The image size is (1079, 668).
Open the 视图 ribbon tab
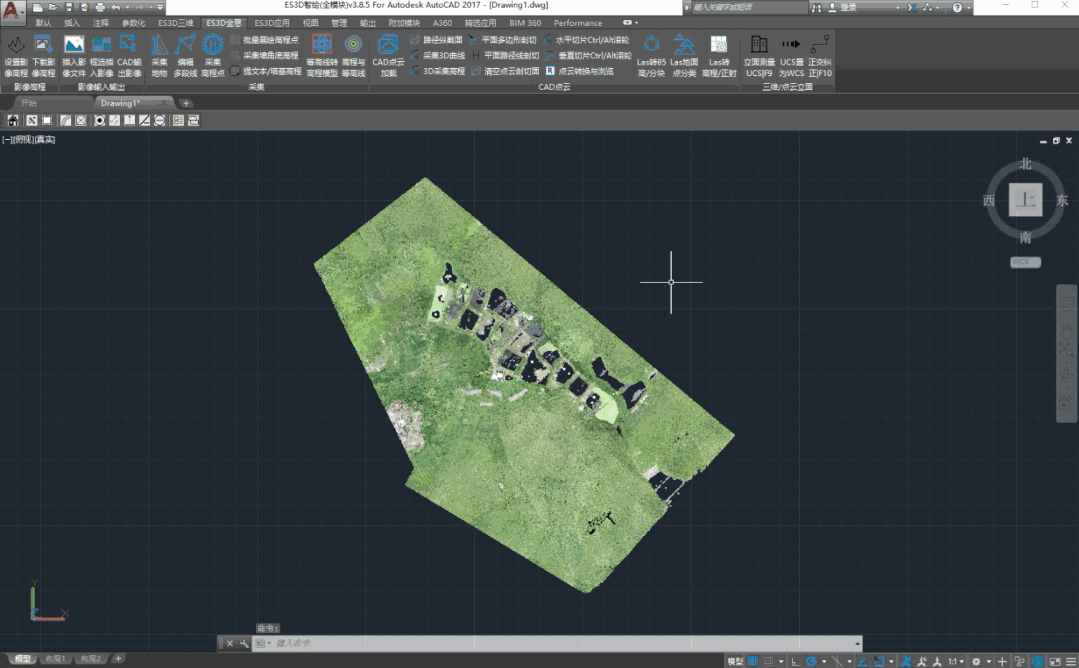coord(310,23)
